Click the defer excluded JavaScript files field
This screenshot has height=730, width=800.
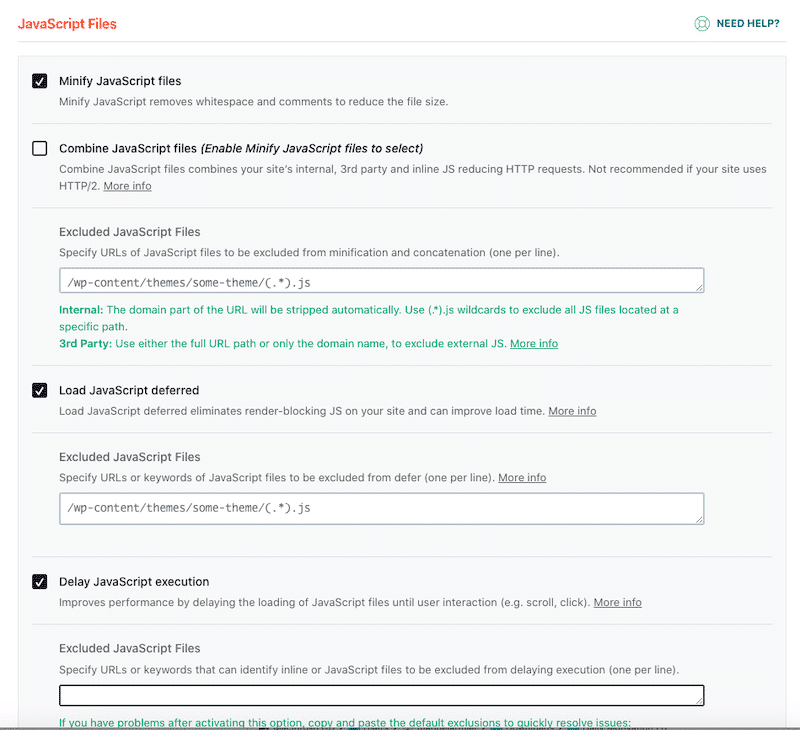coord(380,508)
